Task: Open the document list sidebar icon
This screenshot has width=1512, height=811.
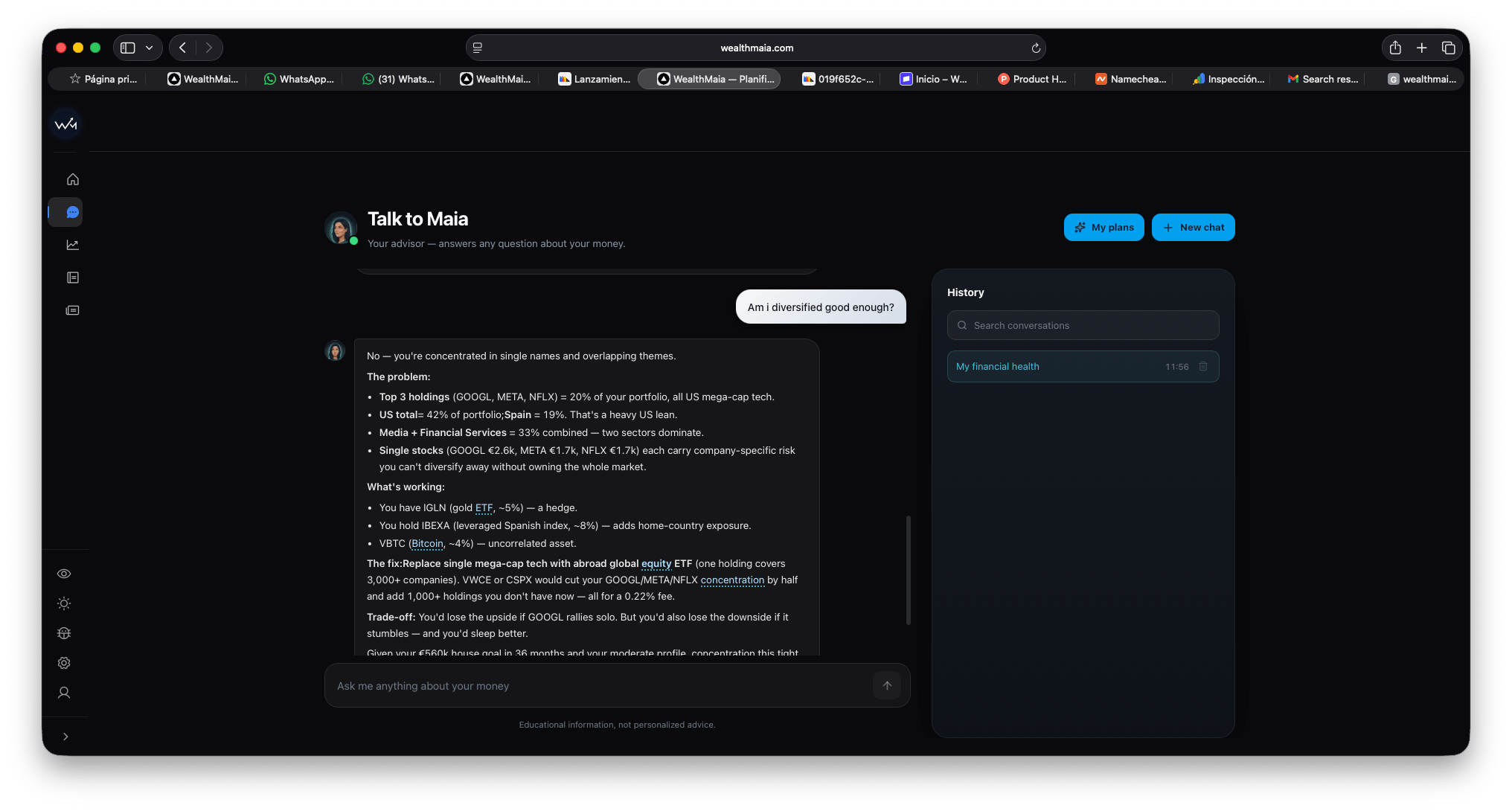Action: pyautogui.click(x=72, y=278)
